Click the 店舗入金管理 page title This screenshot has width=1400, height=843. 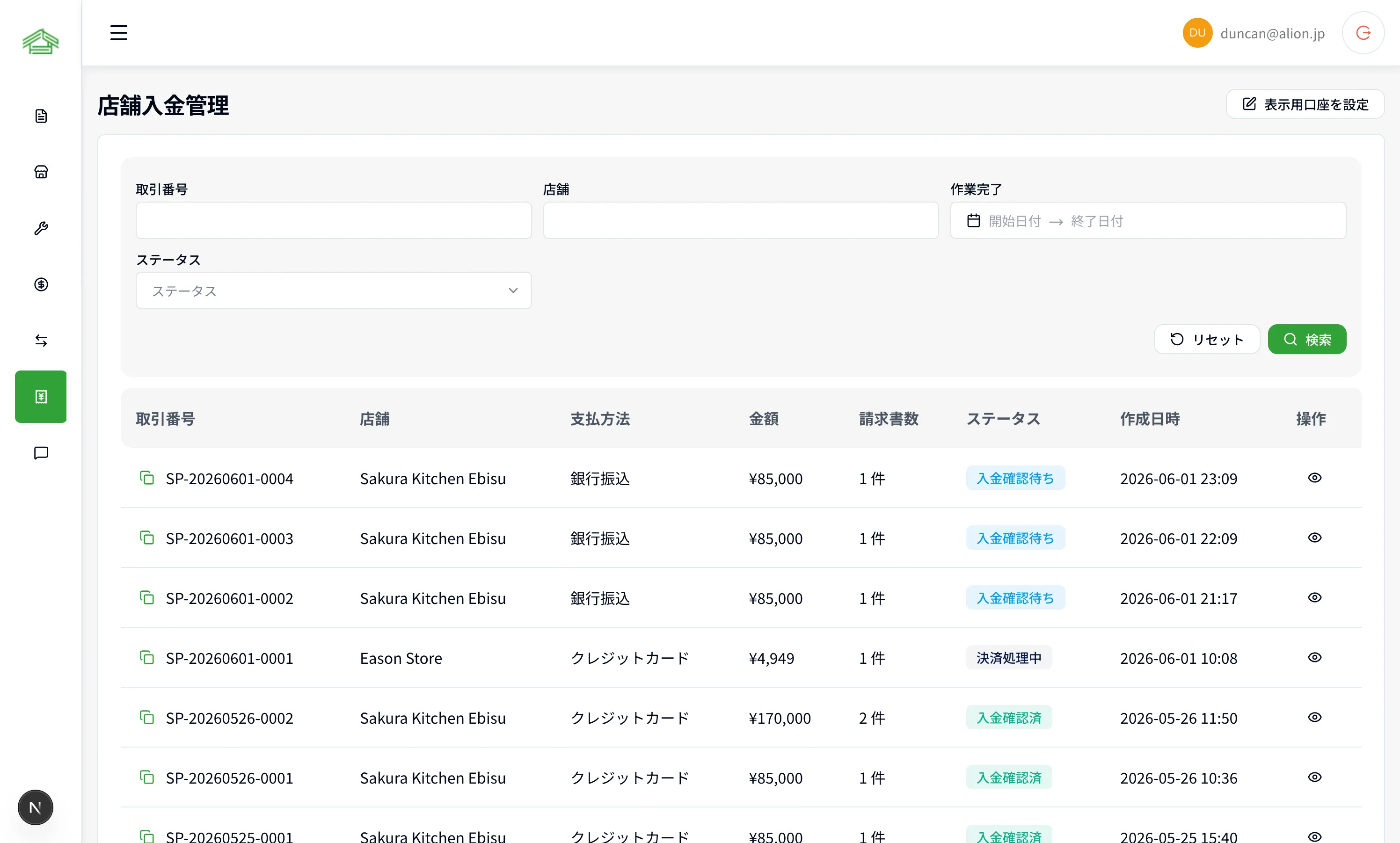[x=162, y=106]
